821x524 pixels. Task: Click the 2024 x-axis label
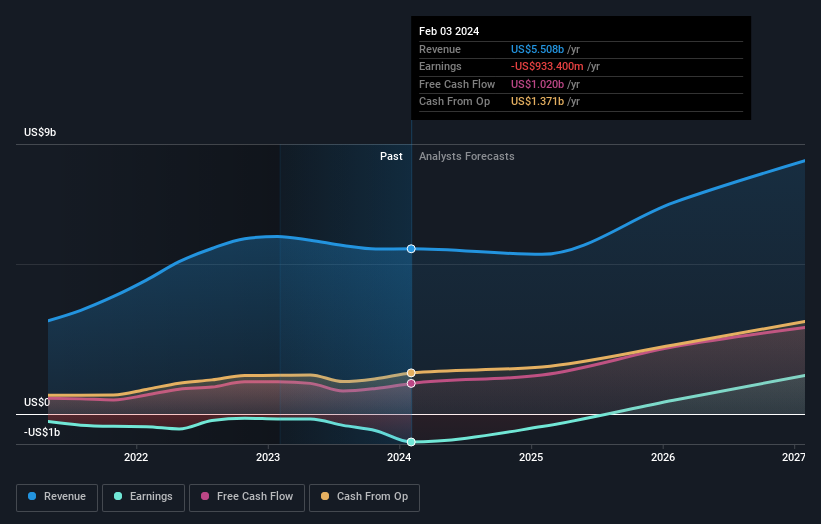tap(399, 457)
